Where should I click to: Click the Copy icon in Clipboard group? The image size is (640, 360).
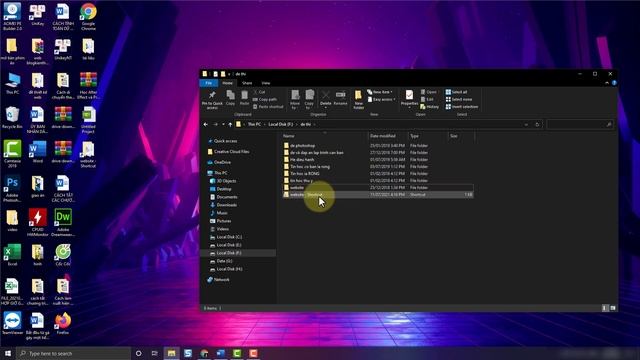(x=231, y=98)
